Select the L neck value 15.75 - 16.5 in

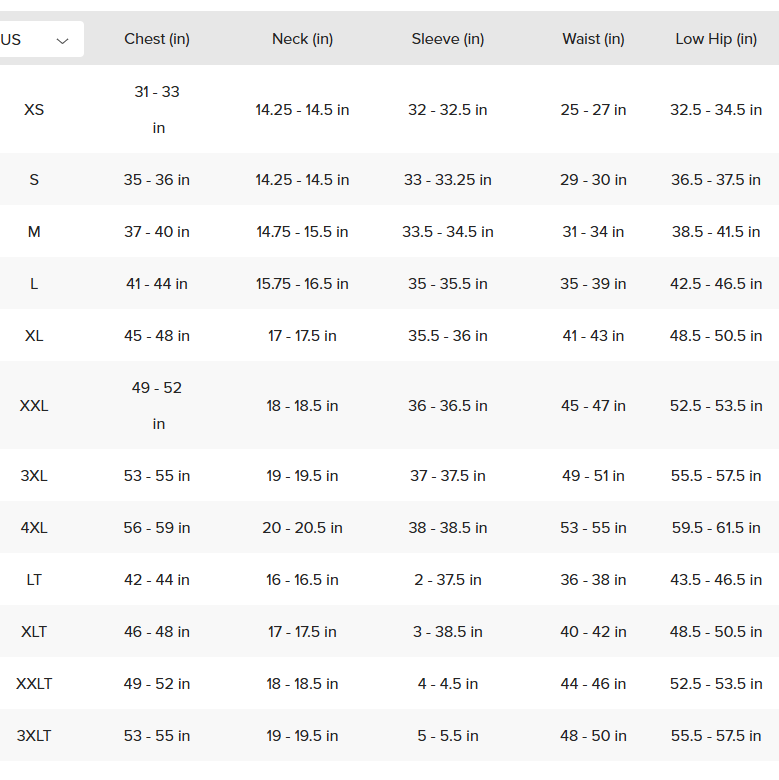click(302, 284)
